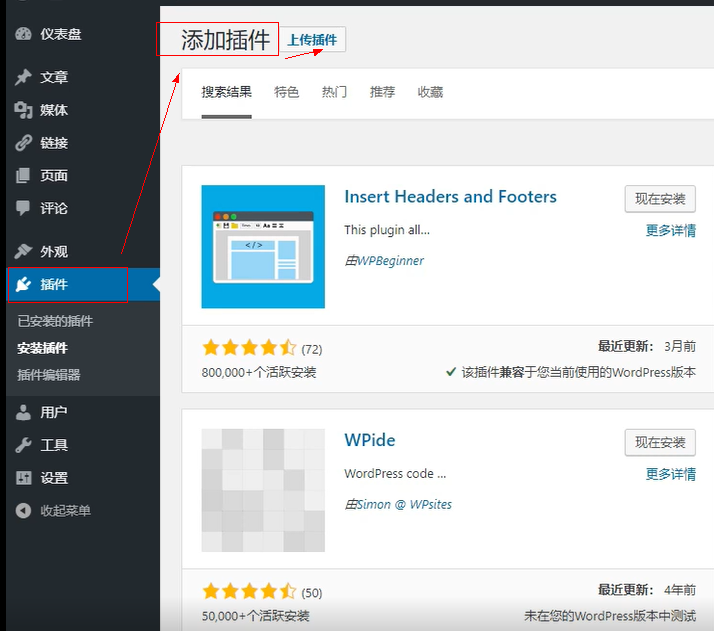Switch to the 推荐 tab

[x=382, y=92]
